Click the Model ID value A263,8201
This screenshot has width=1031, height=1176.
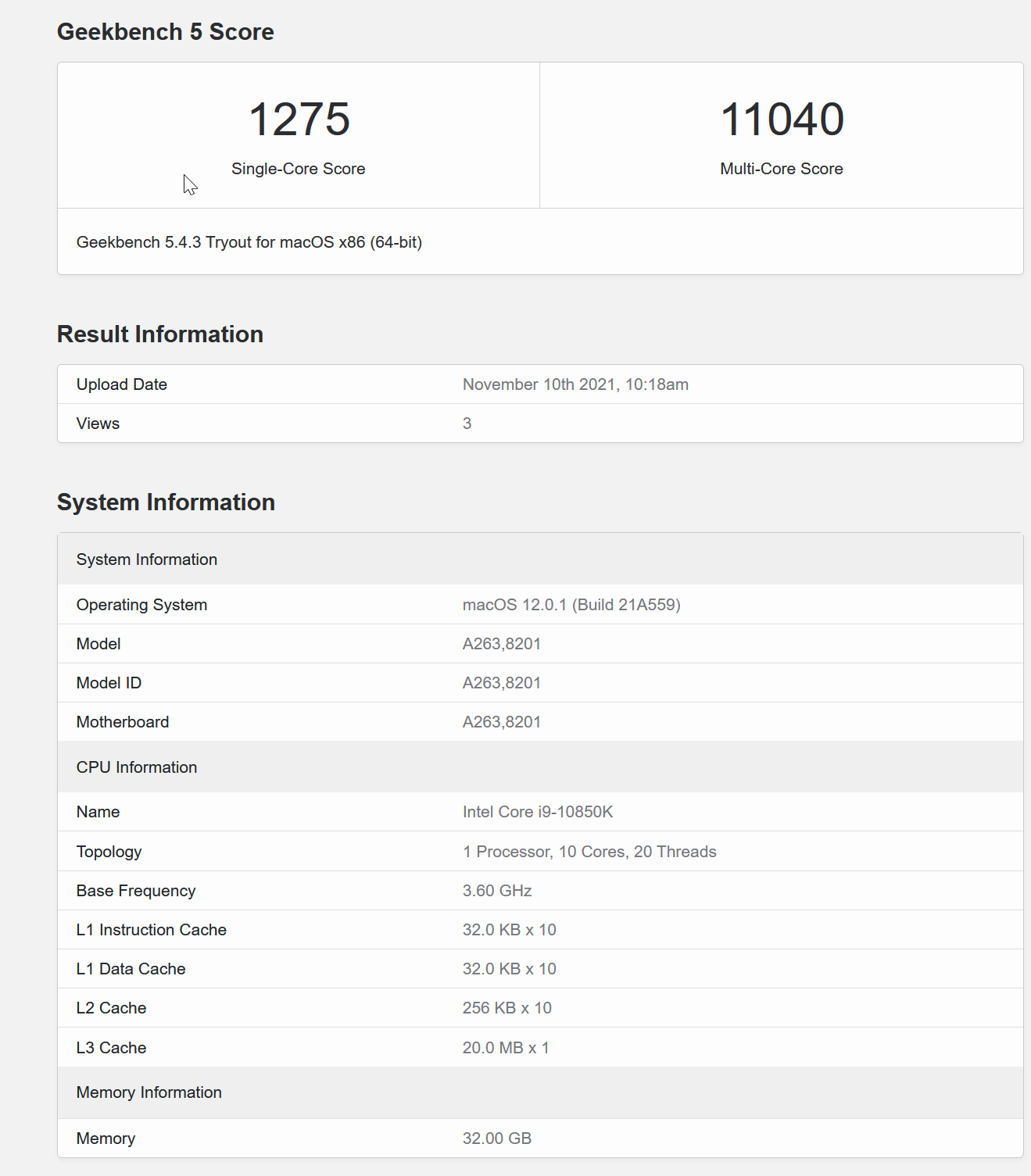coord(501,683)
